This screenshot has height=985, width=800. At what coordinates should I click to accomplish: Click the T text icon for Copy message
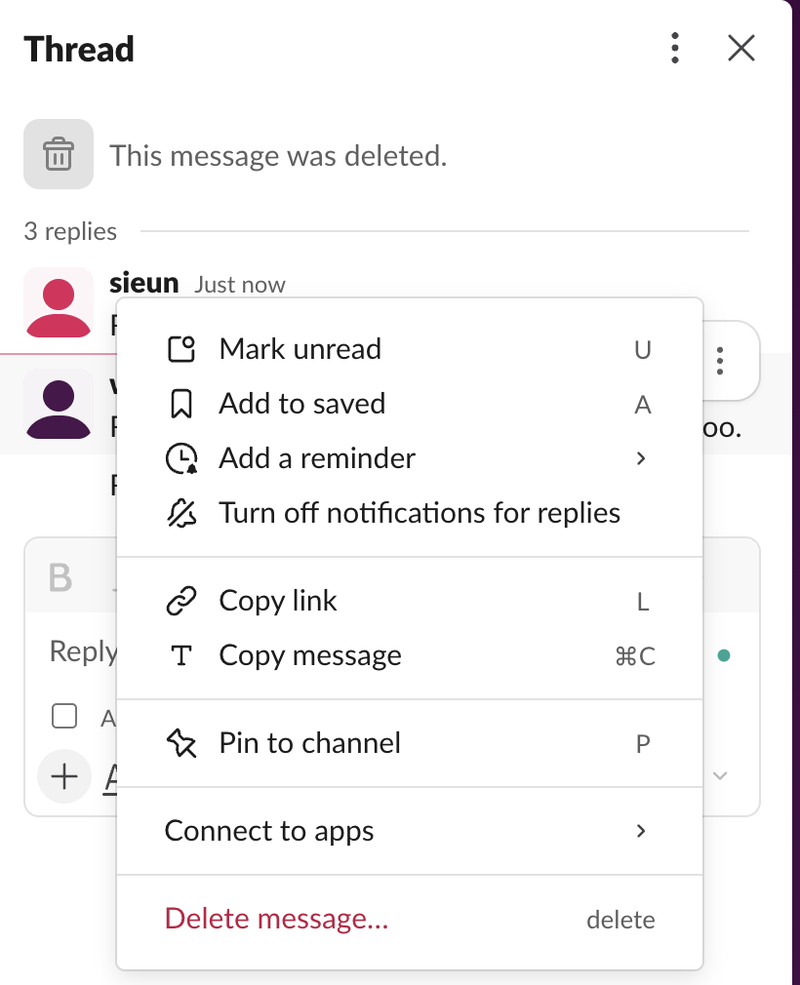click(181, 656)
